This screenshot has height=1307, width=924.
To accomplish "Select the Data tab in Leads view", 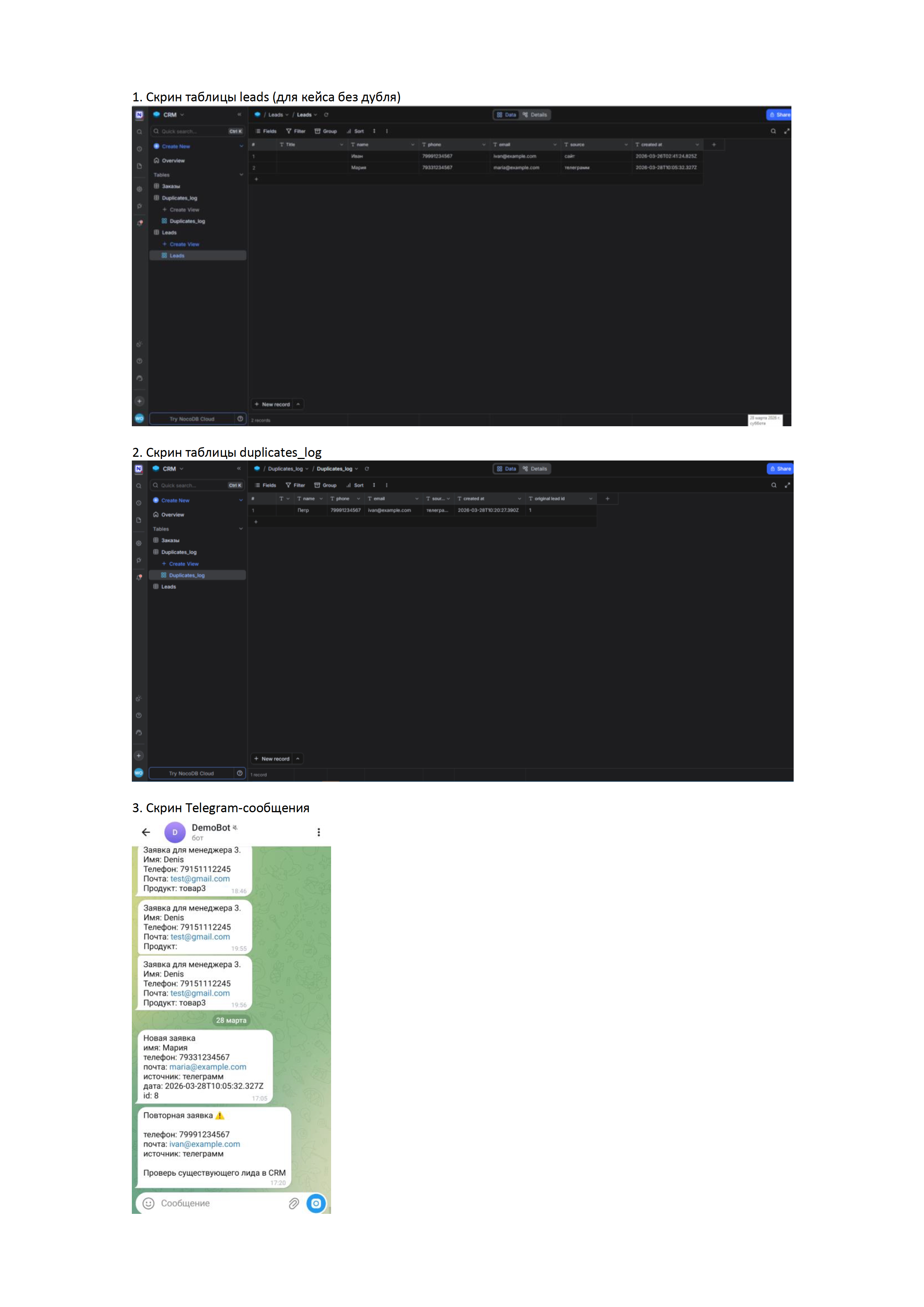I will 506,114.
